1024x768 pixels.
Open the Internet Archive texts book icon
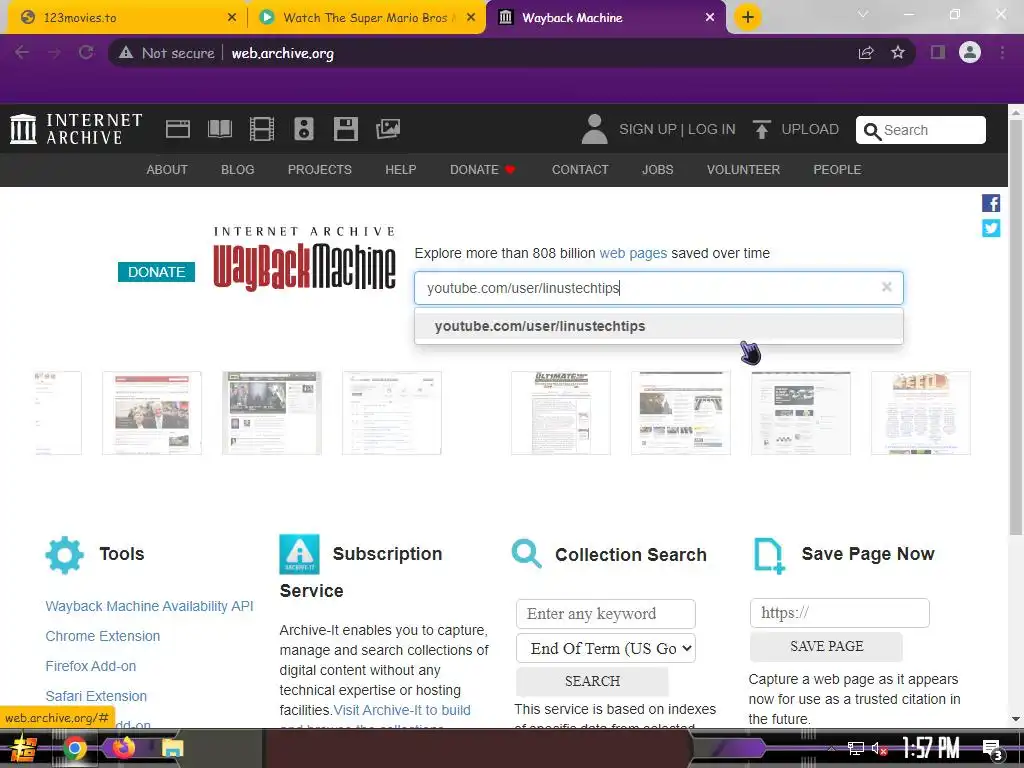click(x=219, y=129)
